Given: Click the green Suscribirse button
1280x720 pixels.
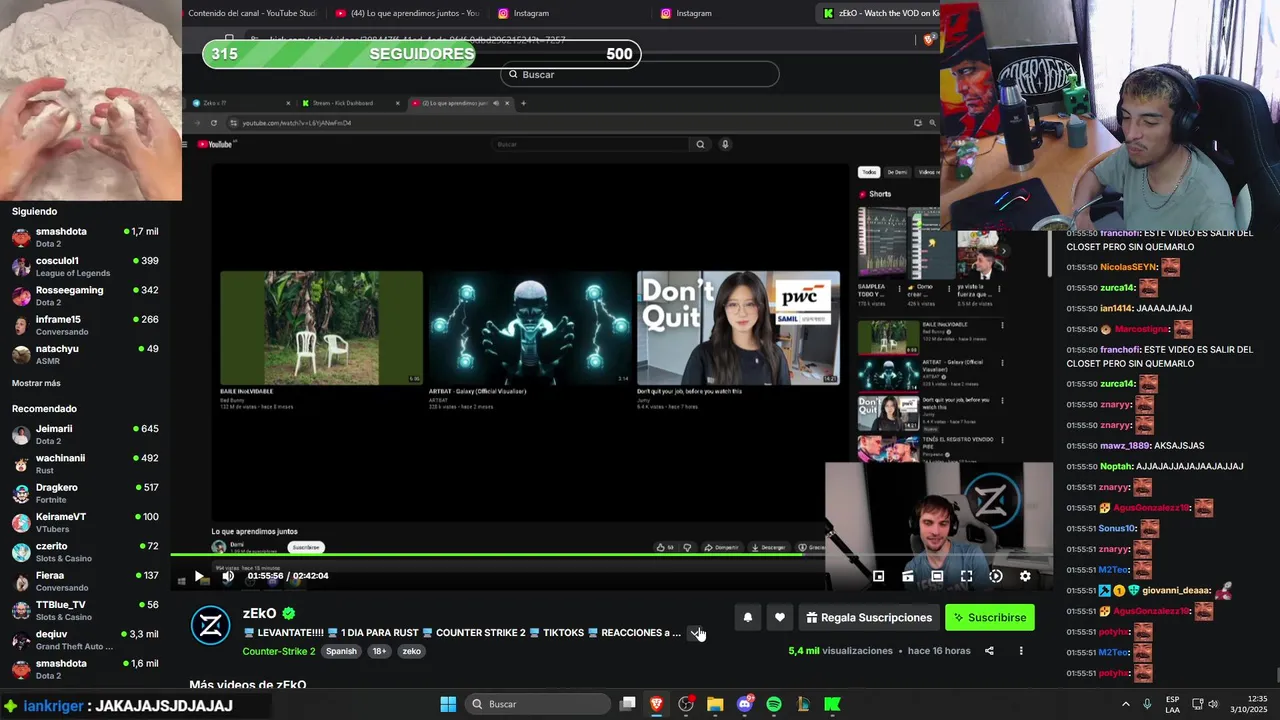Looking at the screenshot, I should point(990,618).
